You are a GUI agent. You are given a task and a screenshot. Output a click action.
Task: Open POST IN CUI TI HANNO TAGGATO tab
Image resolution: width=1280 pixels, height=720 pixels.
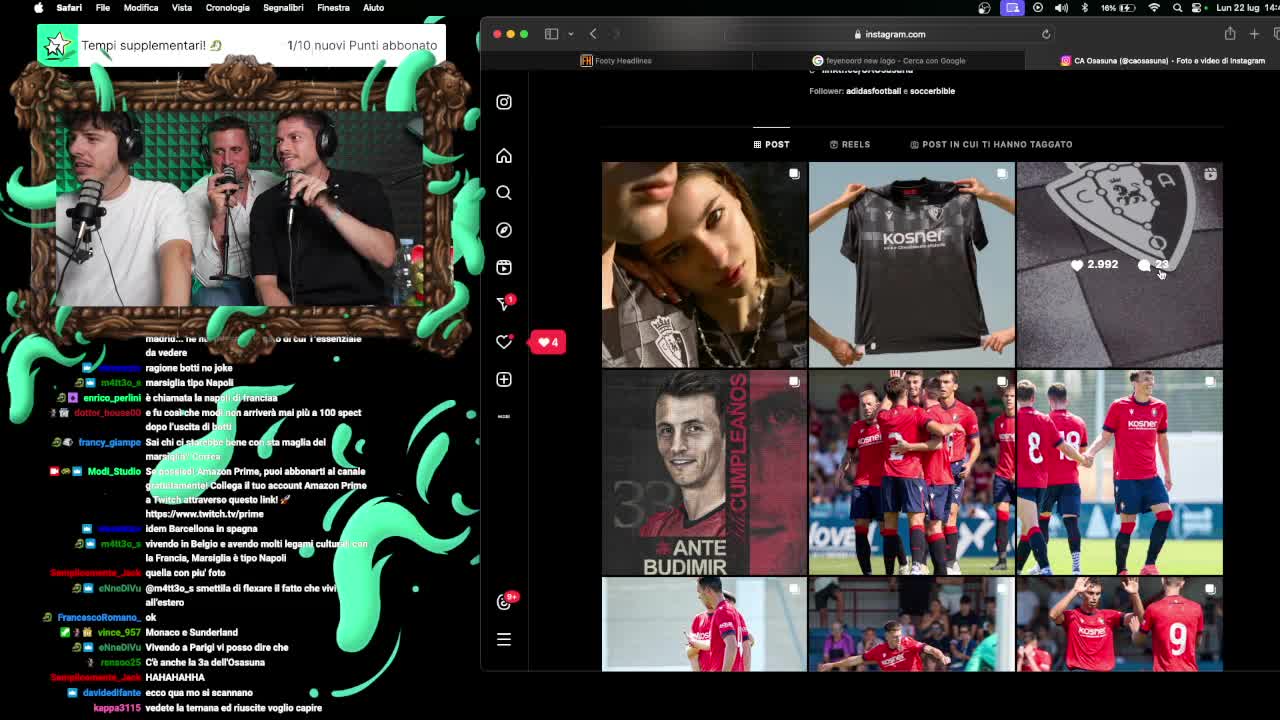click(x=991, y=144)
